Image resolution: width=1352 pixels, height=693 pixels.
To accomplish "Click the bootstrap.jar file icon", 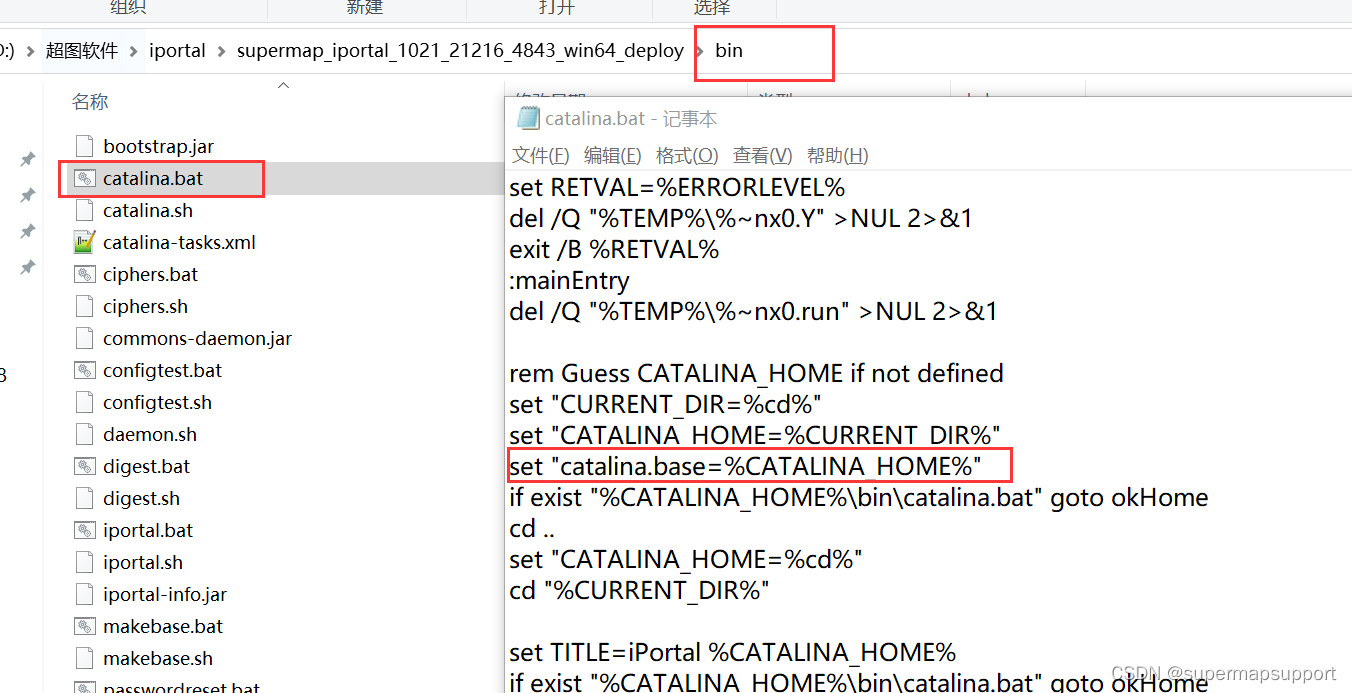I will [x=84, y=146].
